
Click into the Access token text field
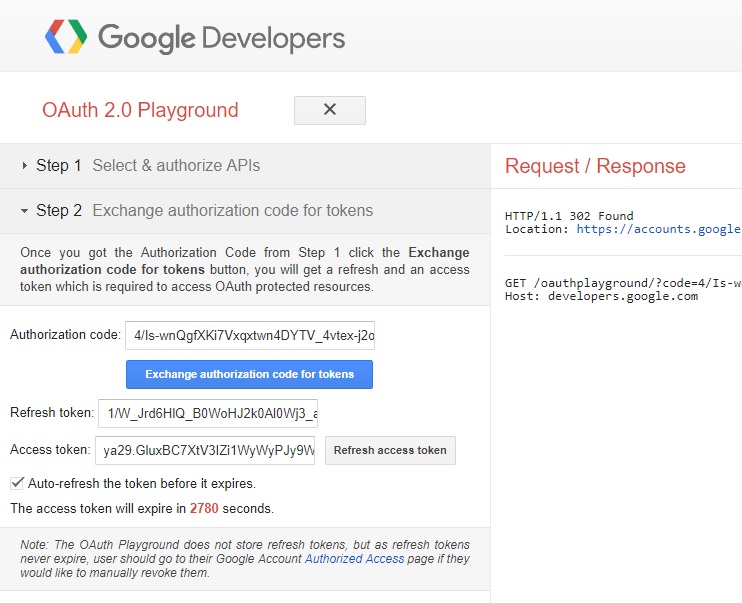point(205,450)
